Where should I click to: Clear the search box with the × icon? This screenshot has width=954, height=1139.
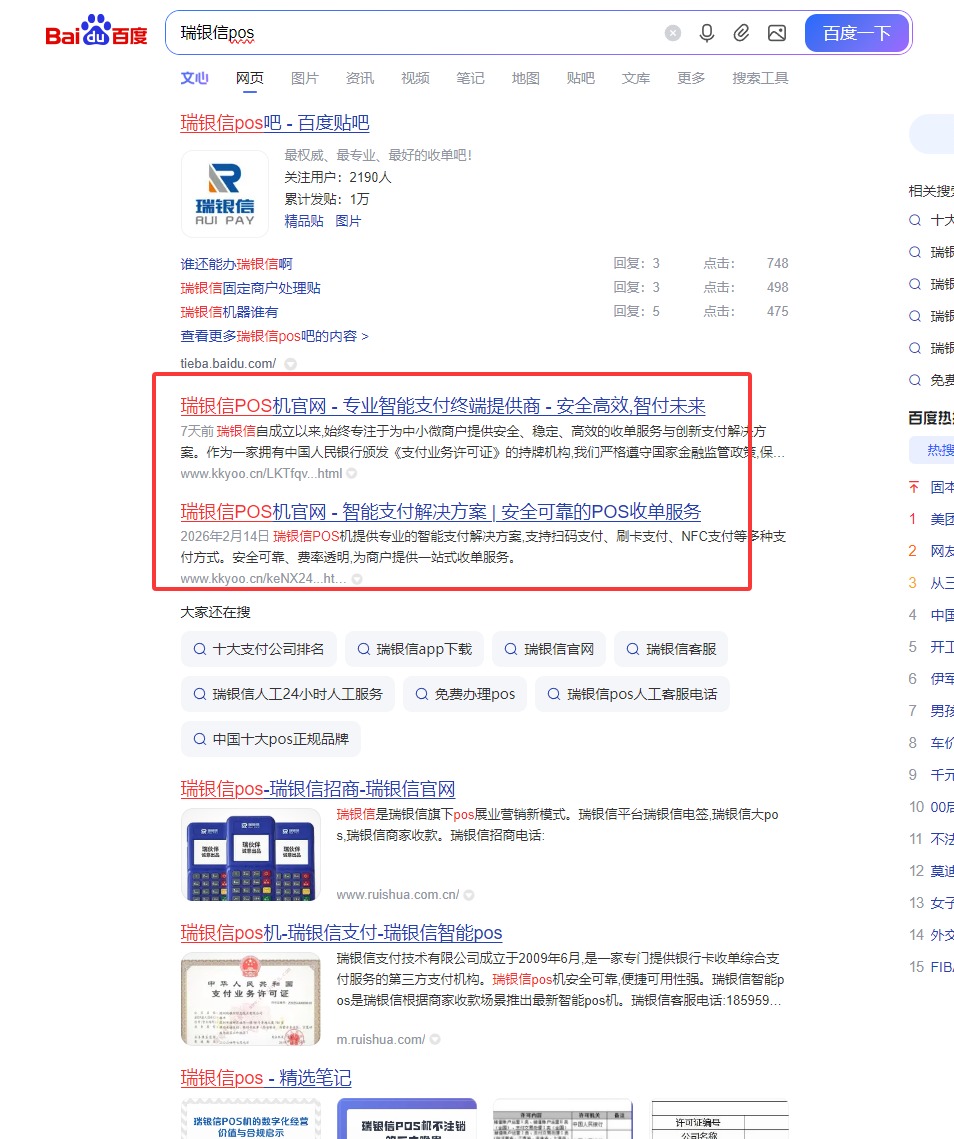tap(672, 33)
